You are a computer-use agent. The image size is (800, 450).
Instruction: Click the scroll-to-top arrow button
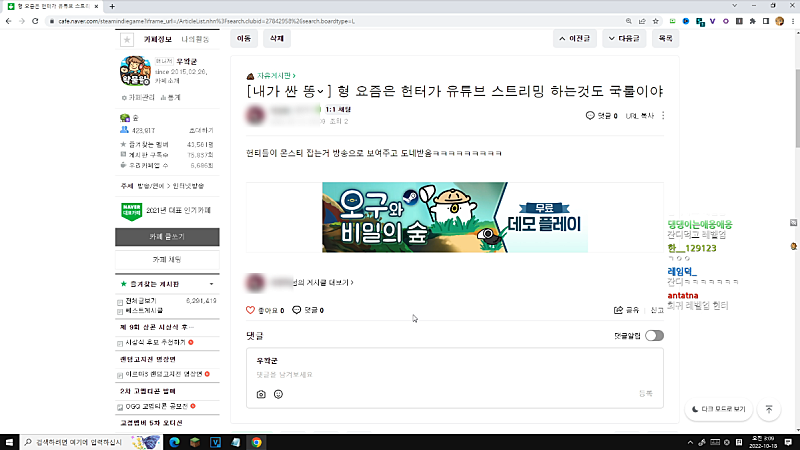pos(769,409)
